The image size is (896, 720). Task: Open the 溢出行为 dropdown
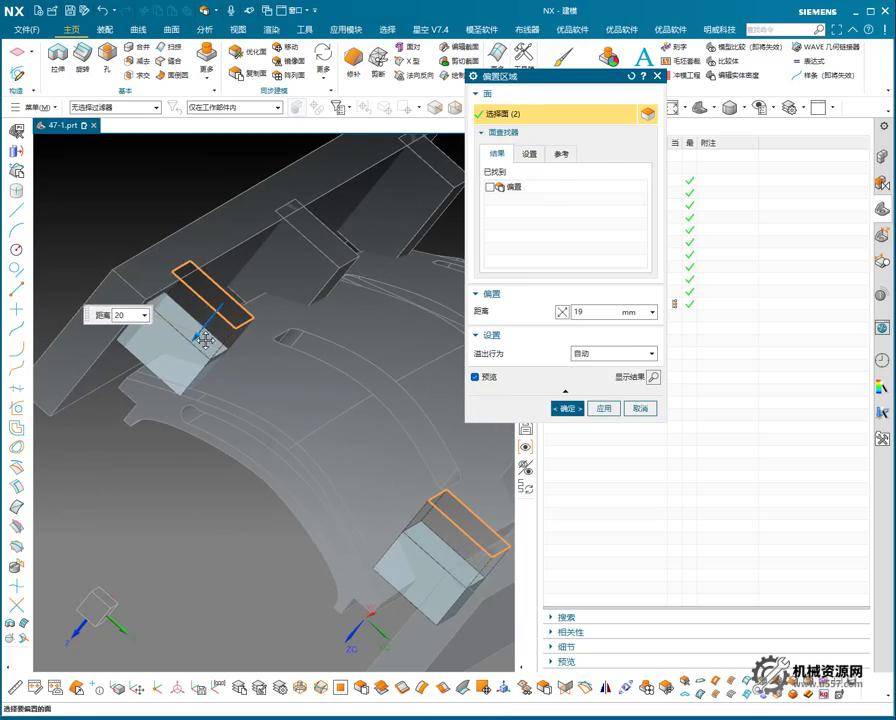click(x=613, y=353)
